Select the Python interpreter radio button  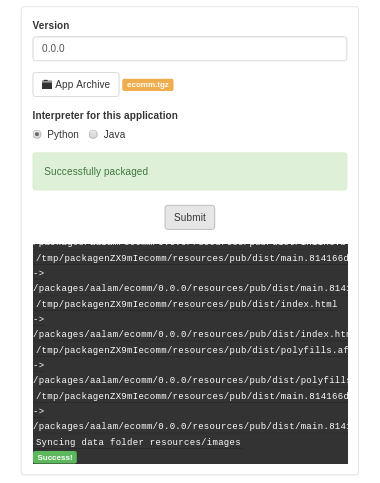coord(37,134)
